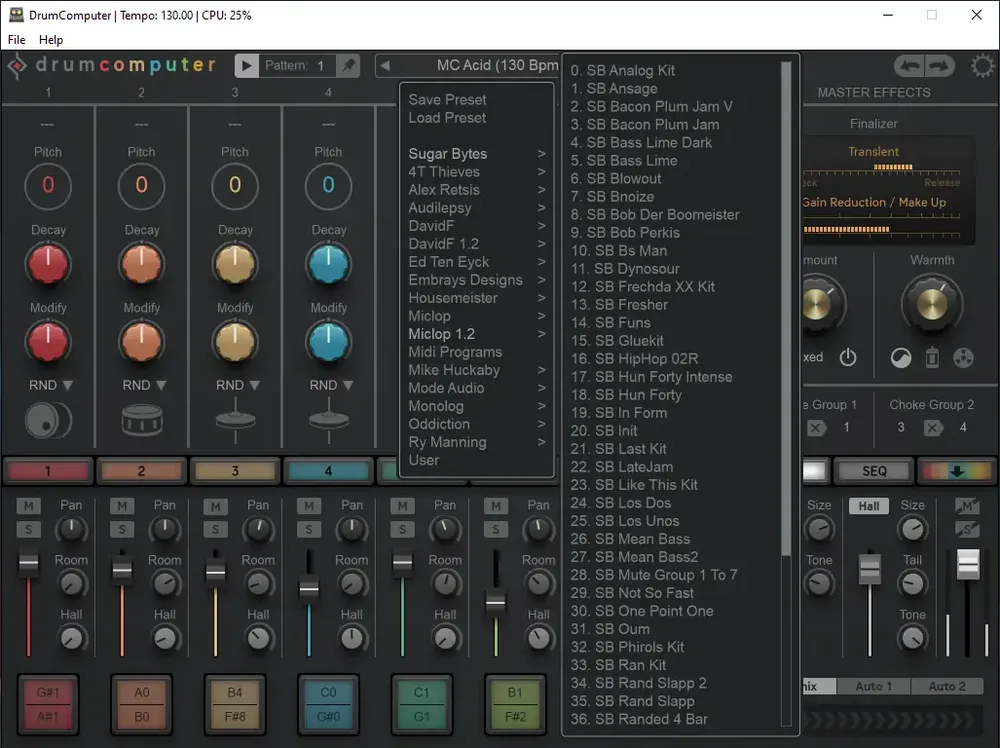Click the colored download arrow button
1000x748 pixels.
pos(956,471)
